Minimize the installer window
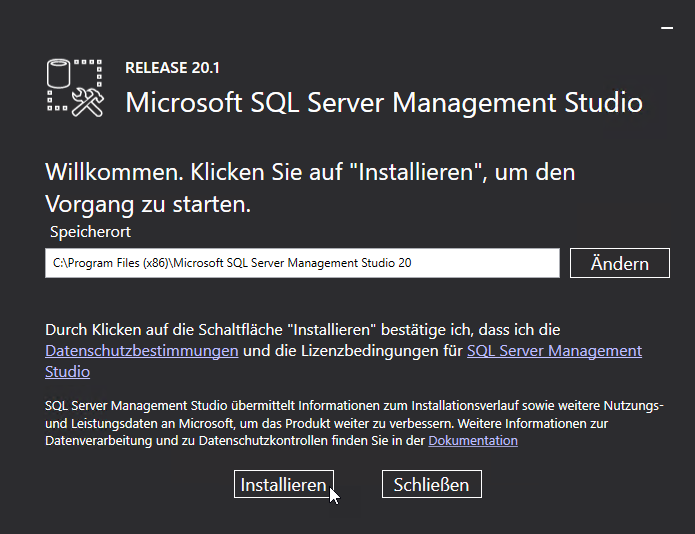695x534 pixels. pyautogui.click(x=667, y=29)
